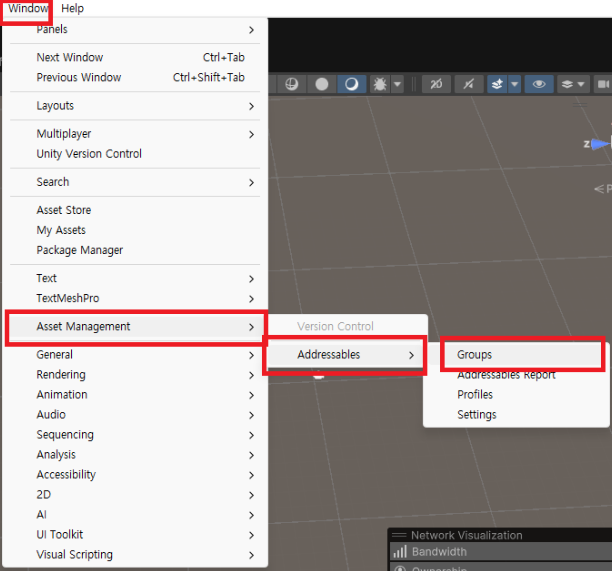Click the Debug draw mode bug icon

point(380,84)
